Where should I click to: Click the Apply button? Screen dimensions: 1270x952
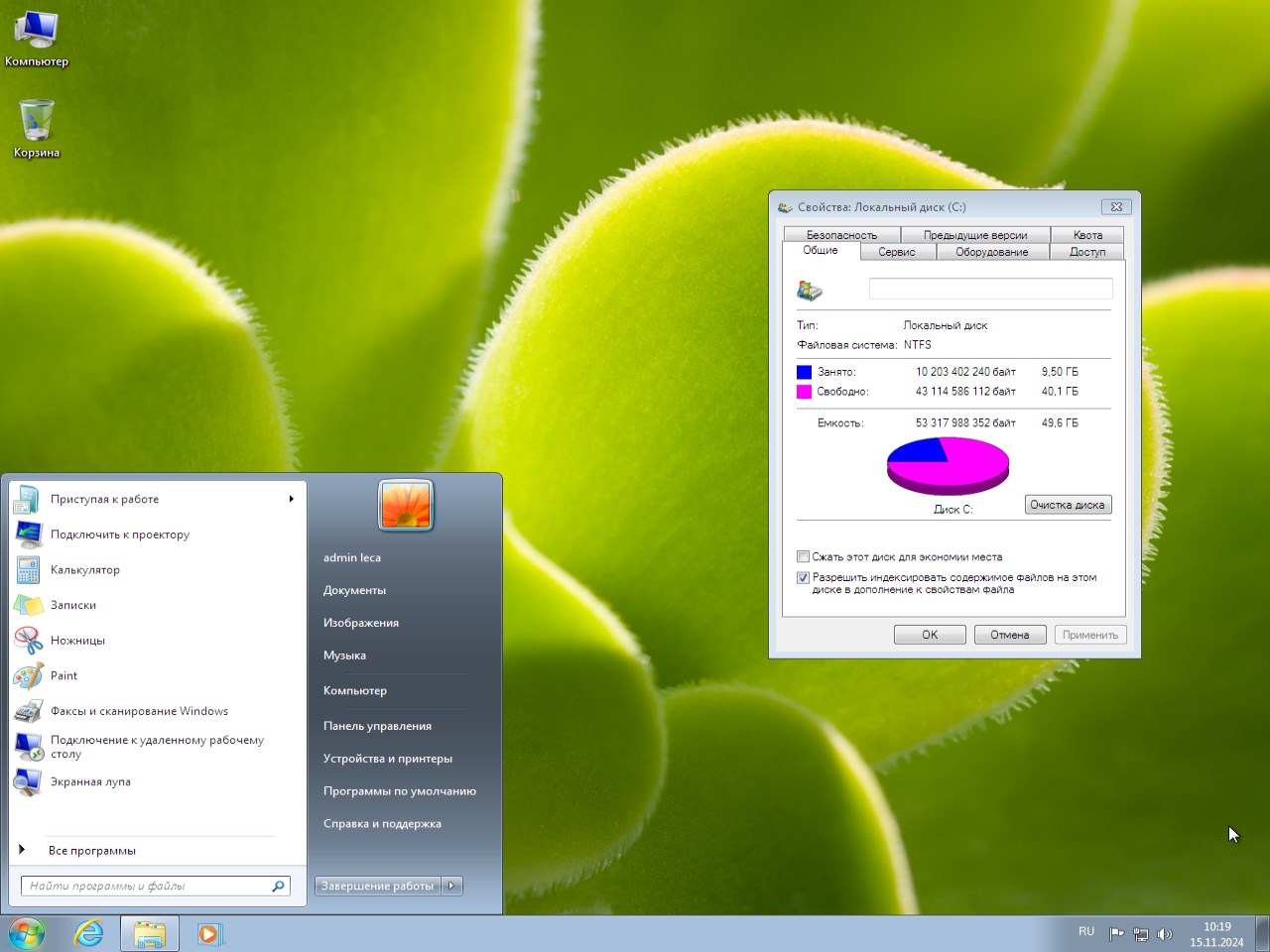pos(1090,635)
